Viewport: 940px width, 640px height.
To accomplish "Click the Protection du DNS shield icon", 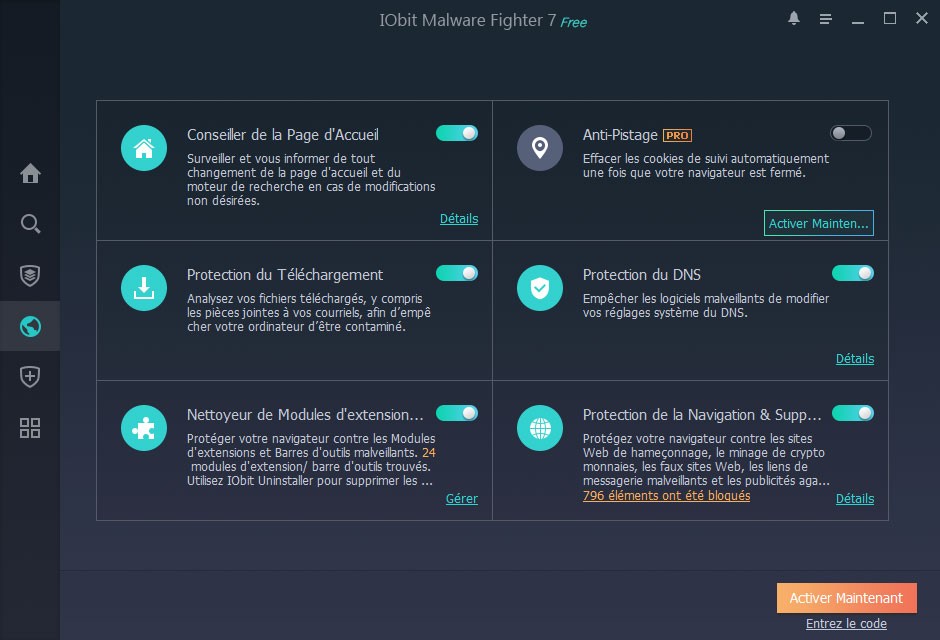I will (540, 288).
